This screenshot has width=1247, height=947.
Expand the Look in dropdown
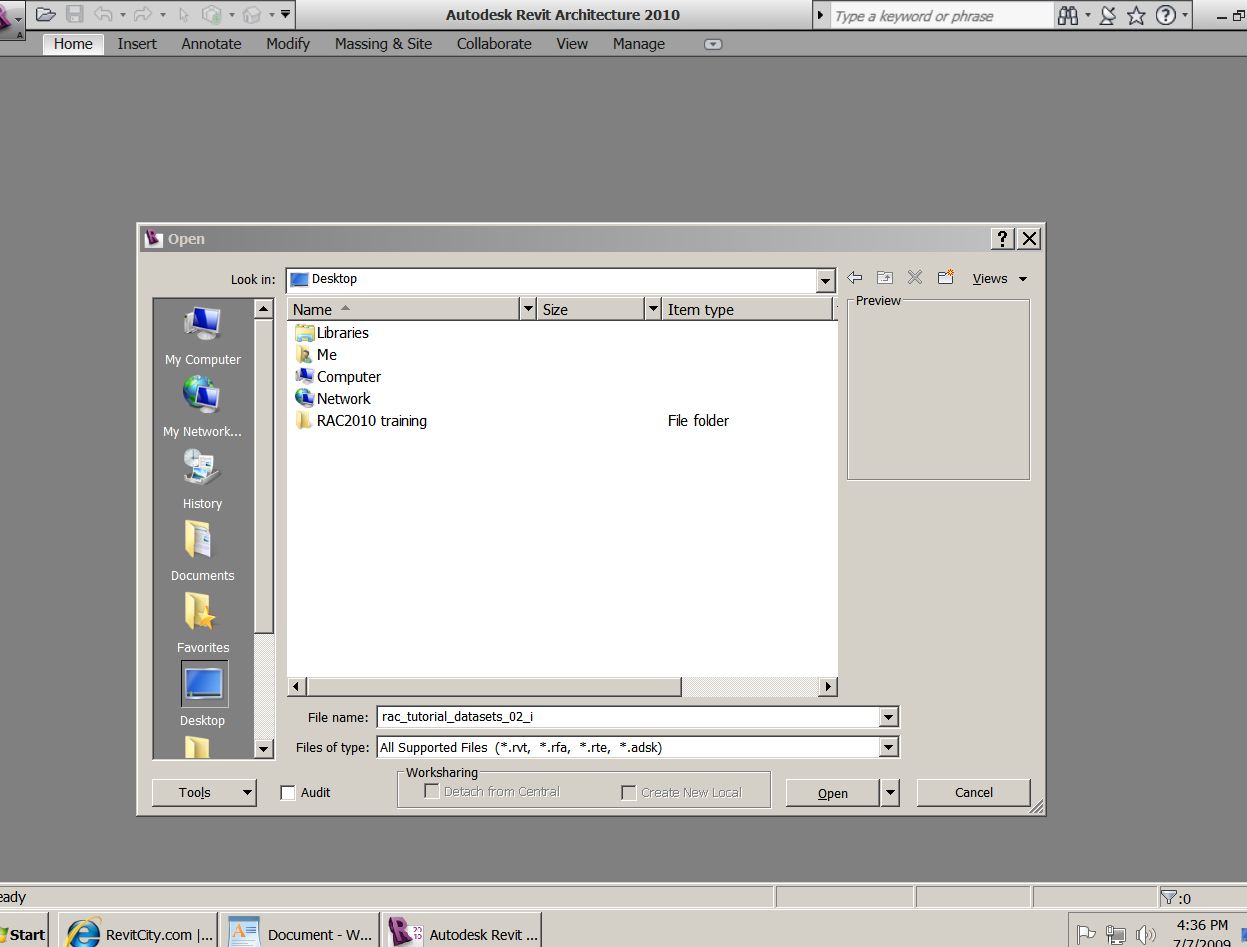tap(825, 280)
